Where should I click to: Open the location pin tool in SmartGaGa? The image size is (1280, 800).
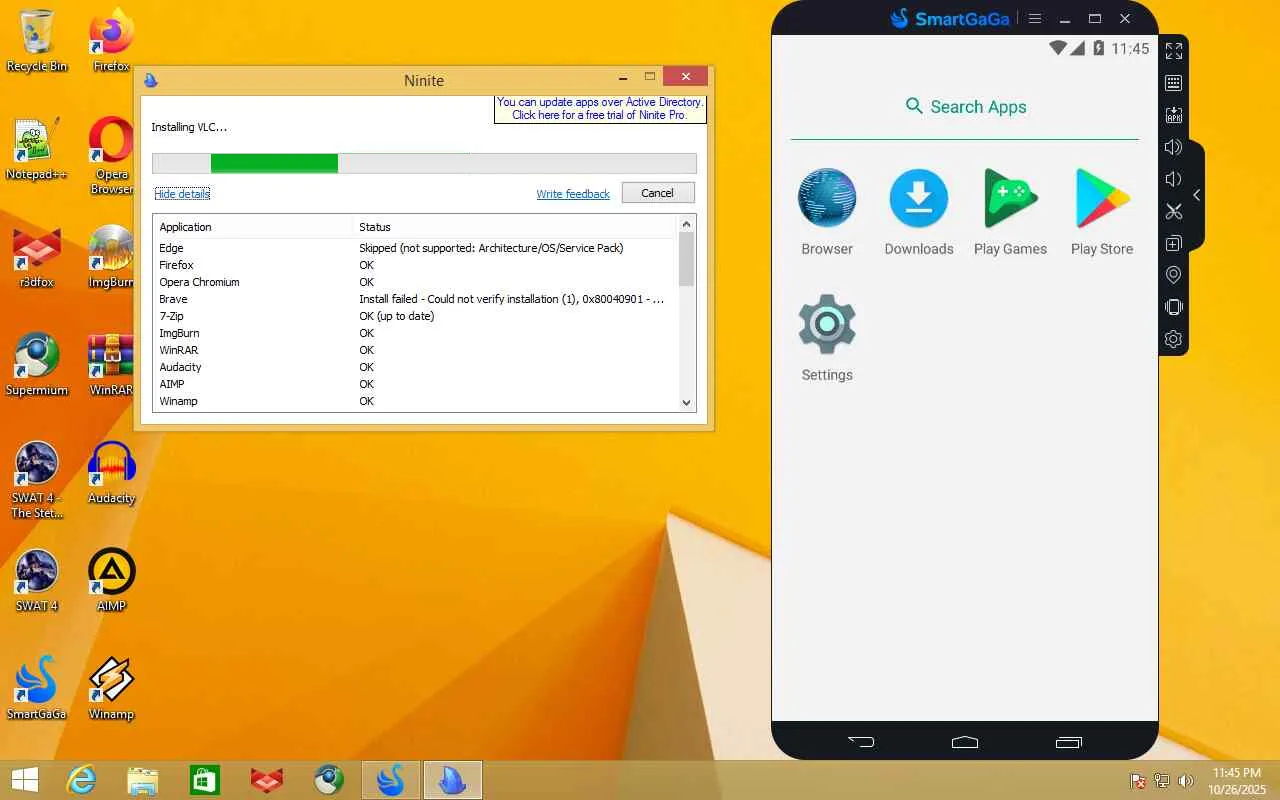1174,275
